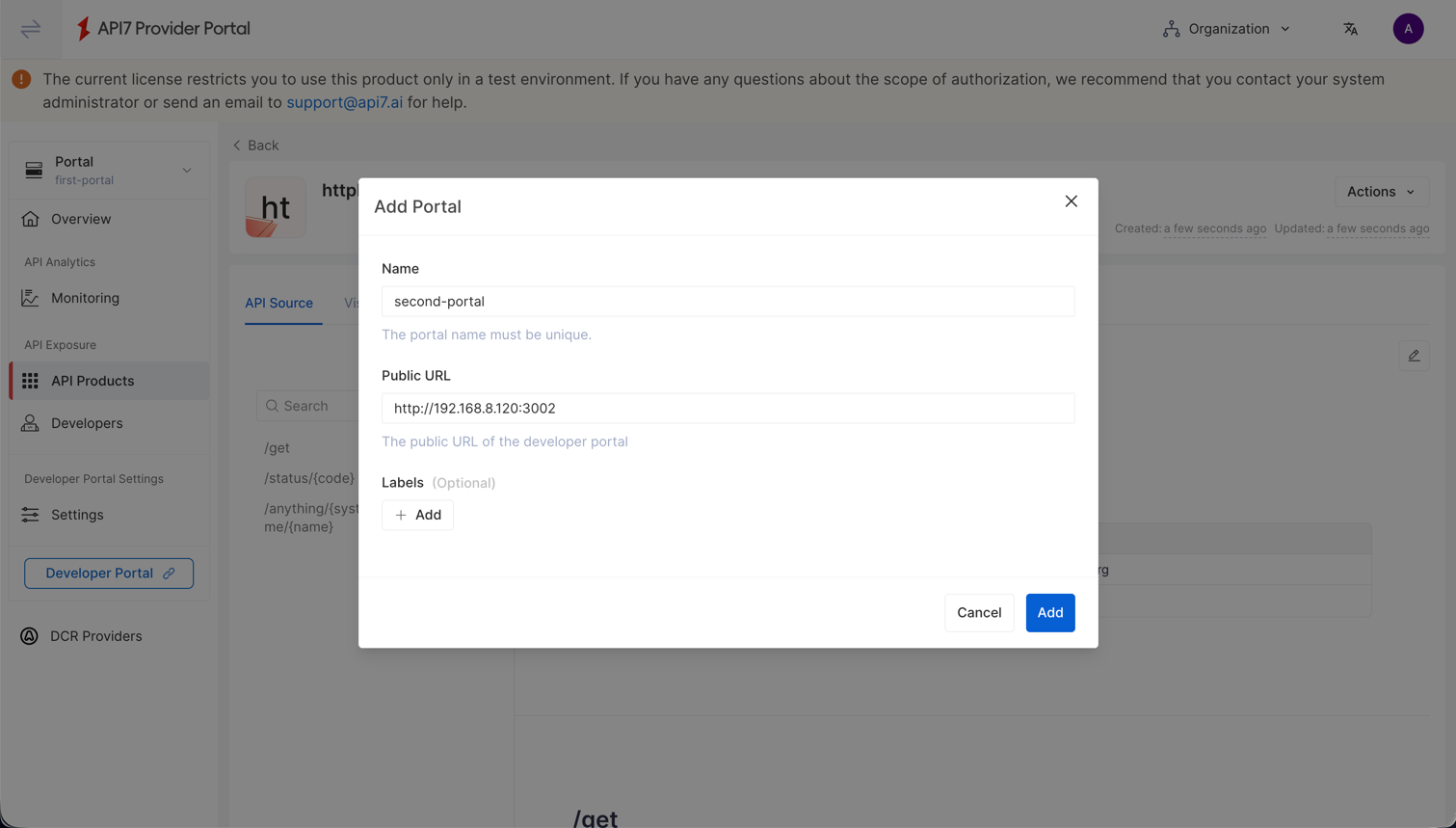This screenshot has width=1456, height=828.
Task: Go to Monitoring page
Action: [x=85, y=298]
